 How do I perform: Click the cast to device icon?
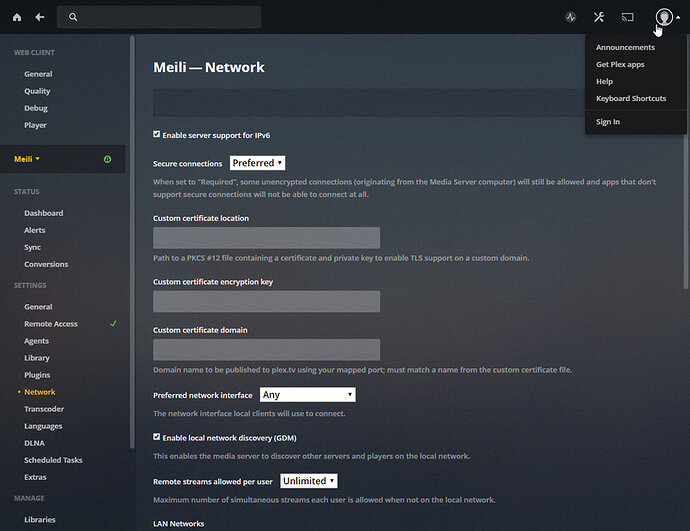coord(628,17)
